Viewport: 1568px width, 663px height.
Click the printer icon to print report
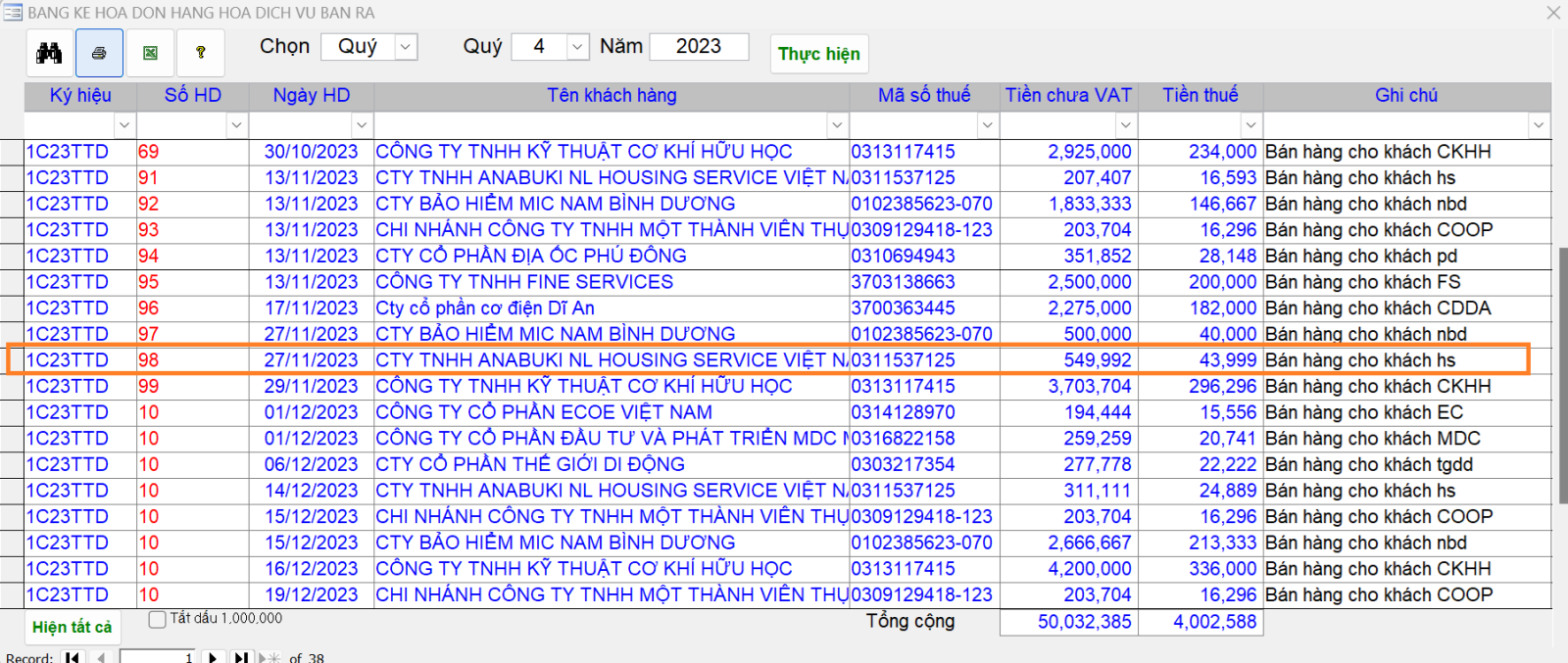click(x=99, y=53)
